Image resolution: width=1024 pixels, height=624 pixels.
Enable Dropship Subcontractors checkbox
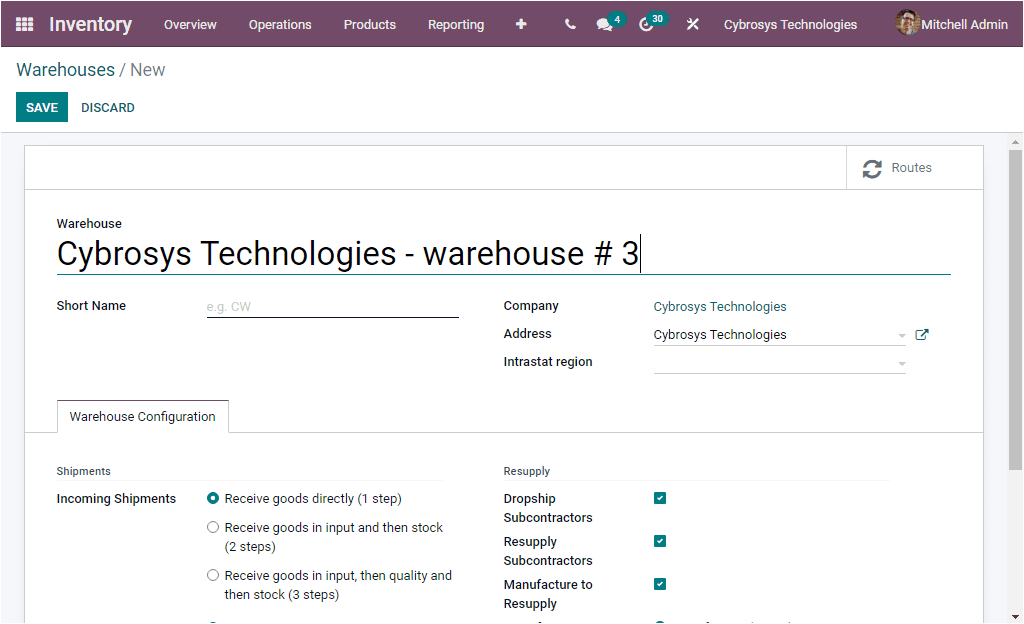pyautogui.click(x=659, y=498)
